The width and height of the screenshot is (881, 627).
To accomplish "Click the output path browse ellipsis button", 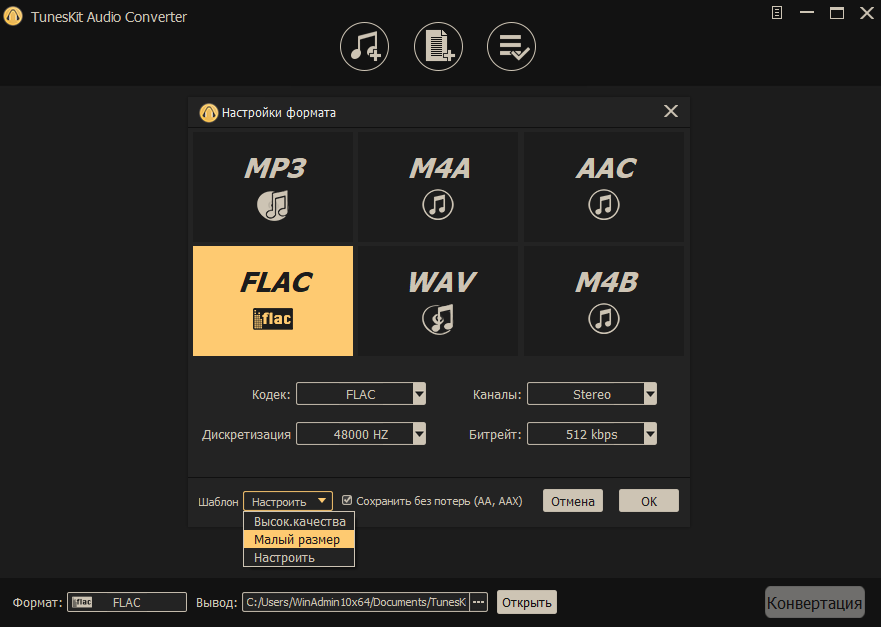I will tap(478, 602).
